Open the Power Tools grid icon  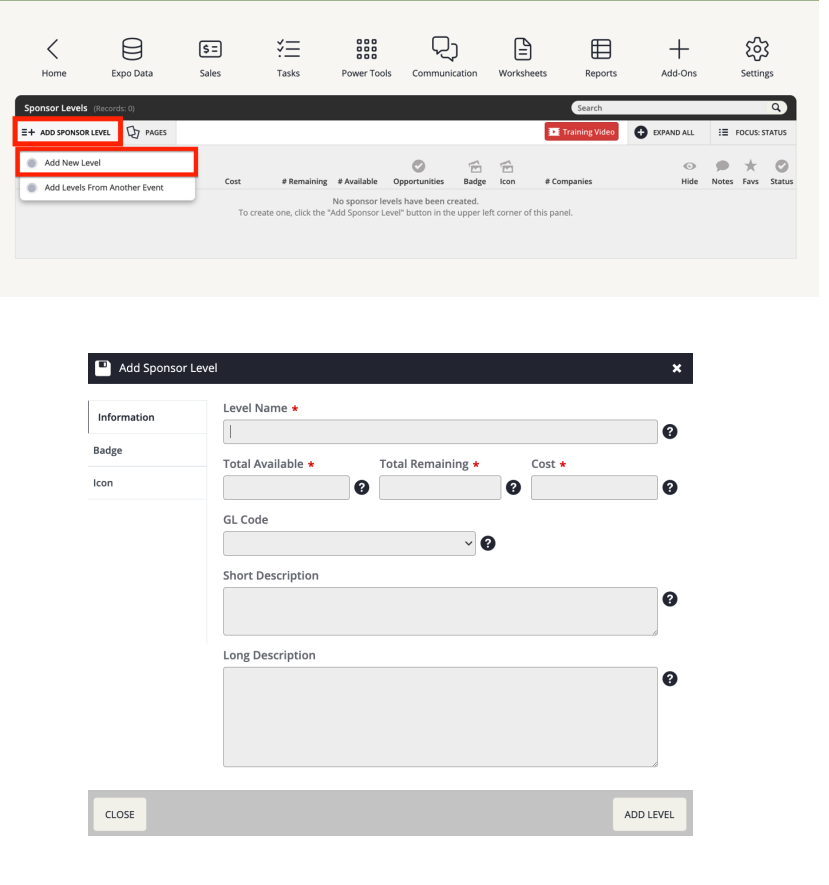click(366, 50)
